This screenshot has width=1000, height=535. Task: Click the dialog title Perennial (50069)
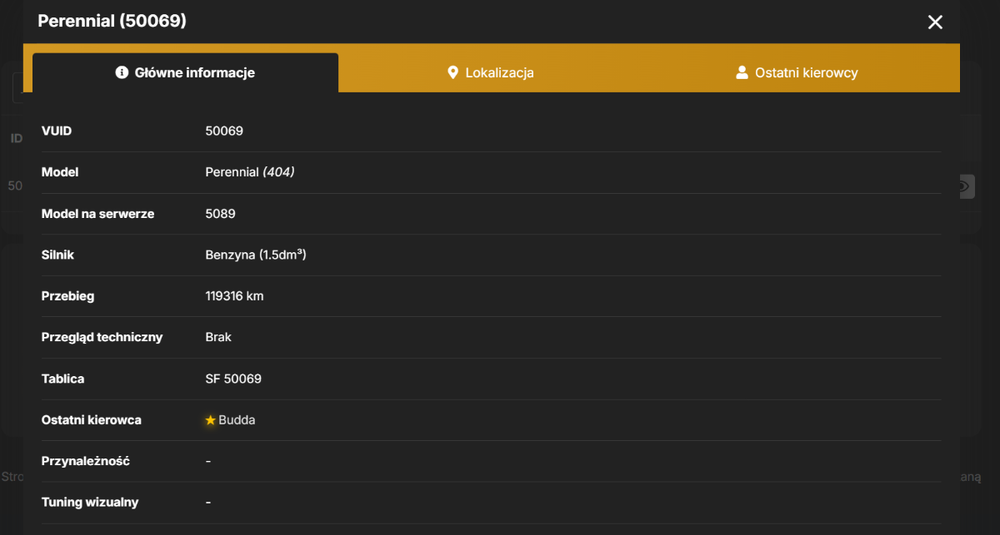coord(112,21)
